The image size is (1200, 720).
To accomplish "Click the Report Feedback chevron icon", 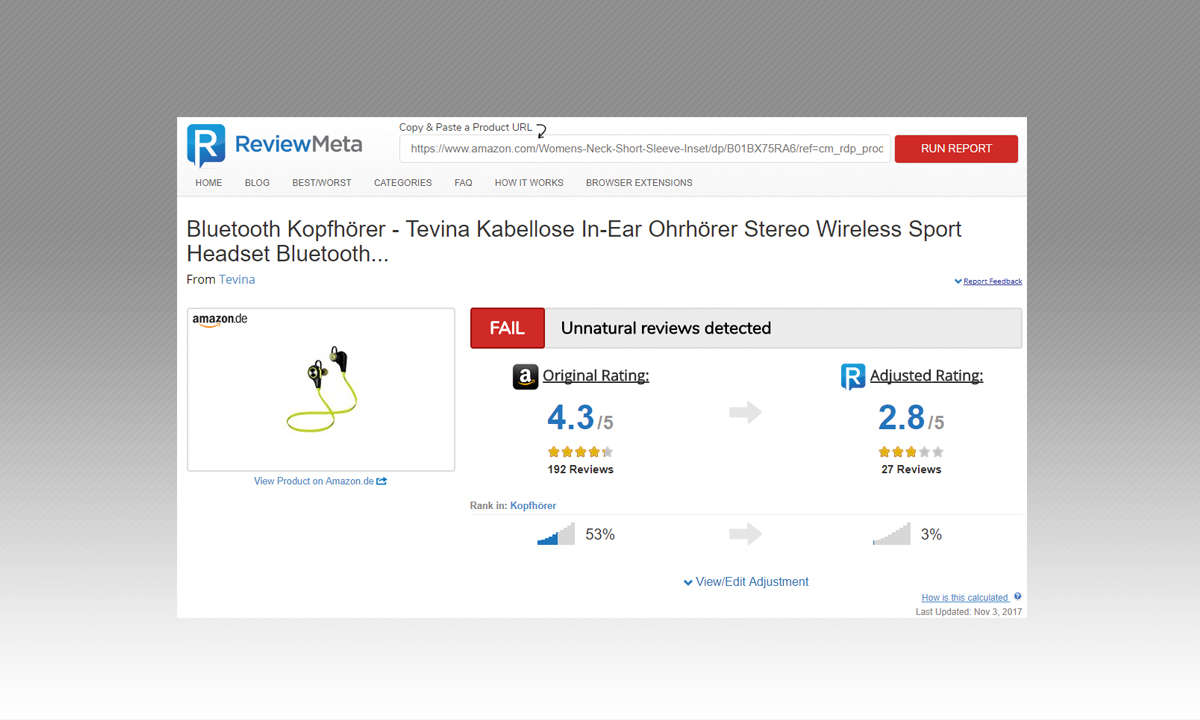I will (958, 282).
